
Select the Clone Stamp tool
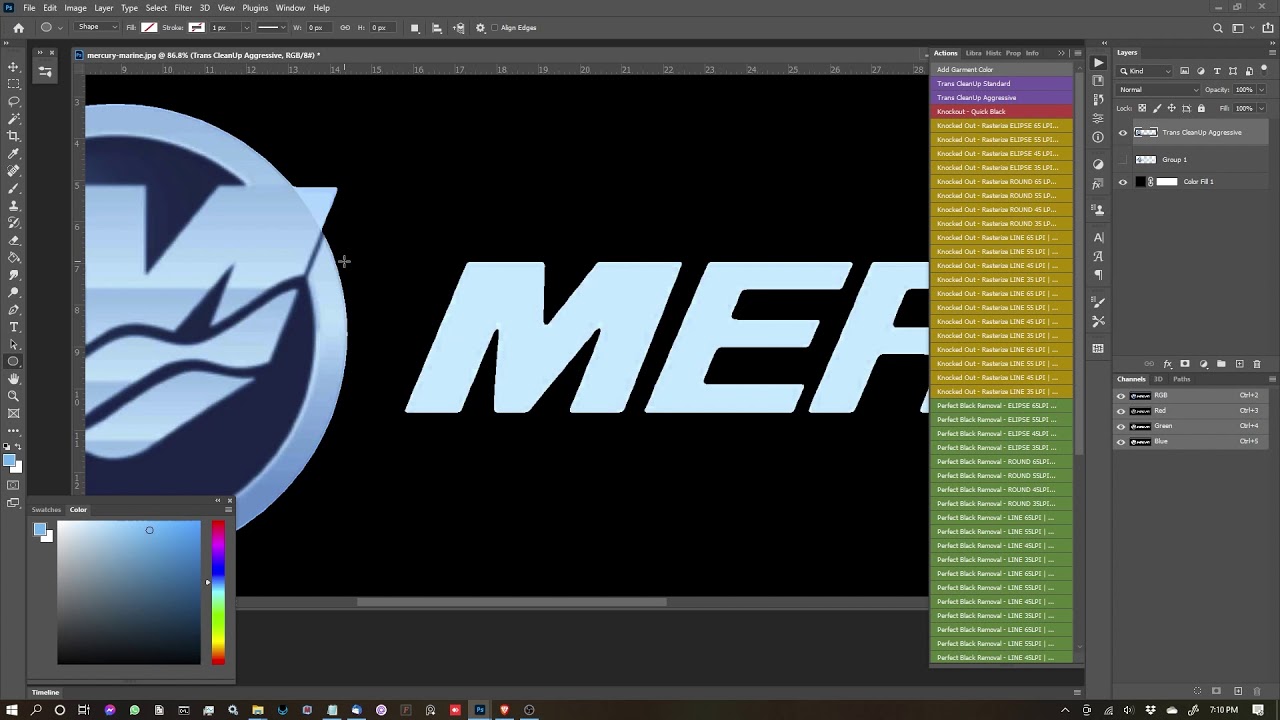14,206
